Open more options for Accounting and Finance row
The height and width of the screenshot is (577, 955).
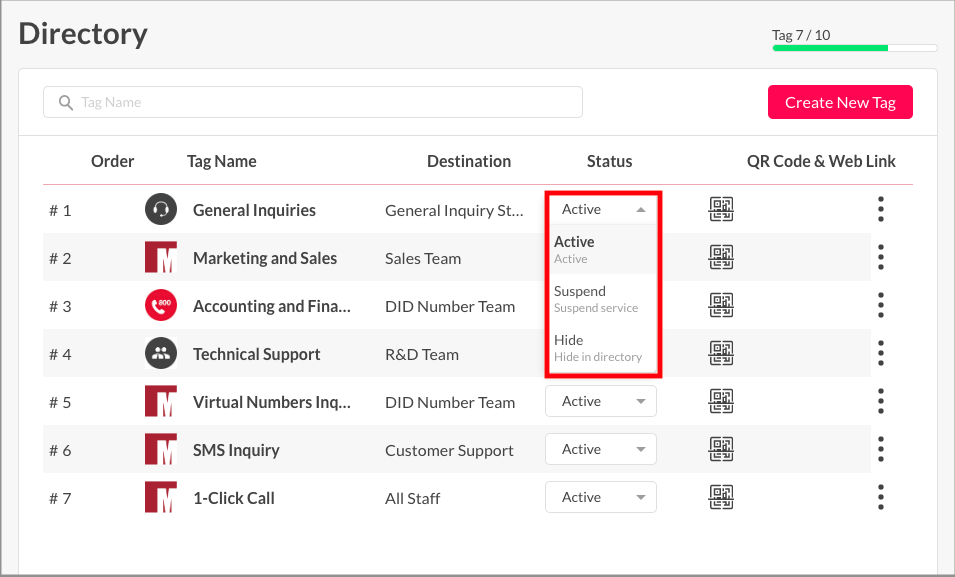(x=881, y=305)
